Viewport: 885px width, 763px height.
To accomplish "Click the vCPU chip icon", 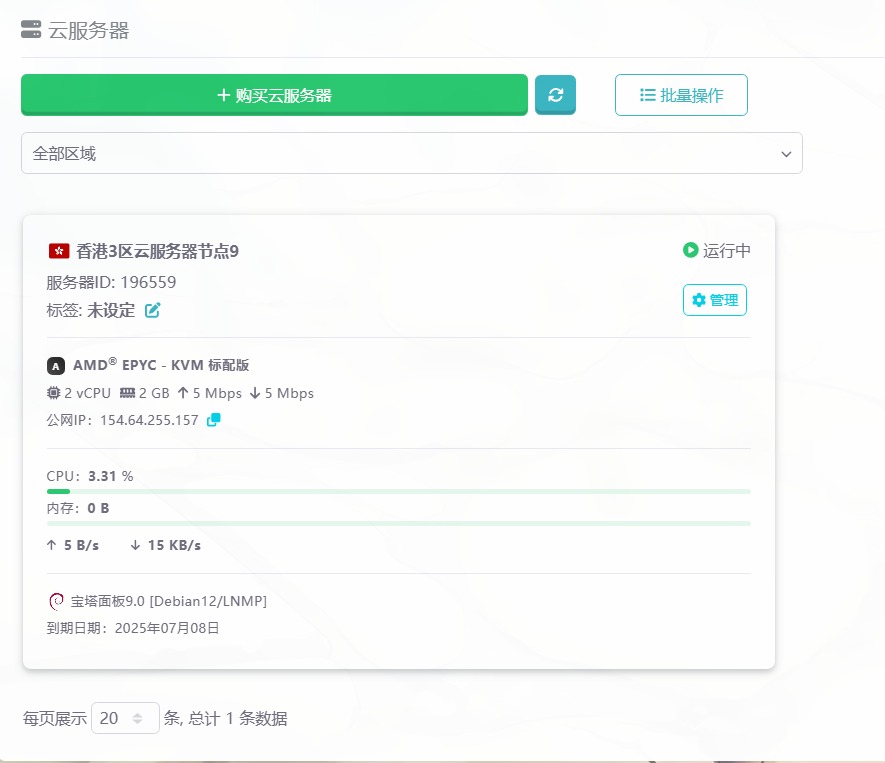I will 53,393.
